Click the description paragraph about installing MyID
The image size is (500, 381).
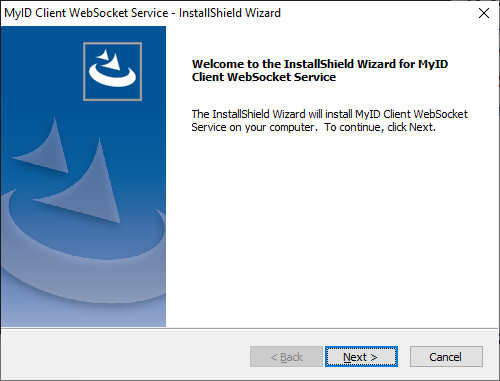(x=329, y=120)
